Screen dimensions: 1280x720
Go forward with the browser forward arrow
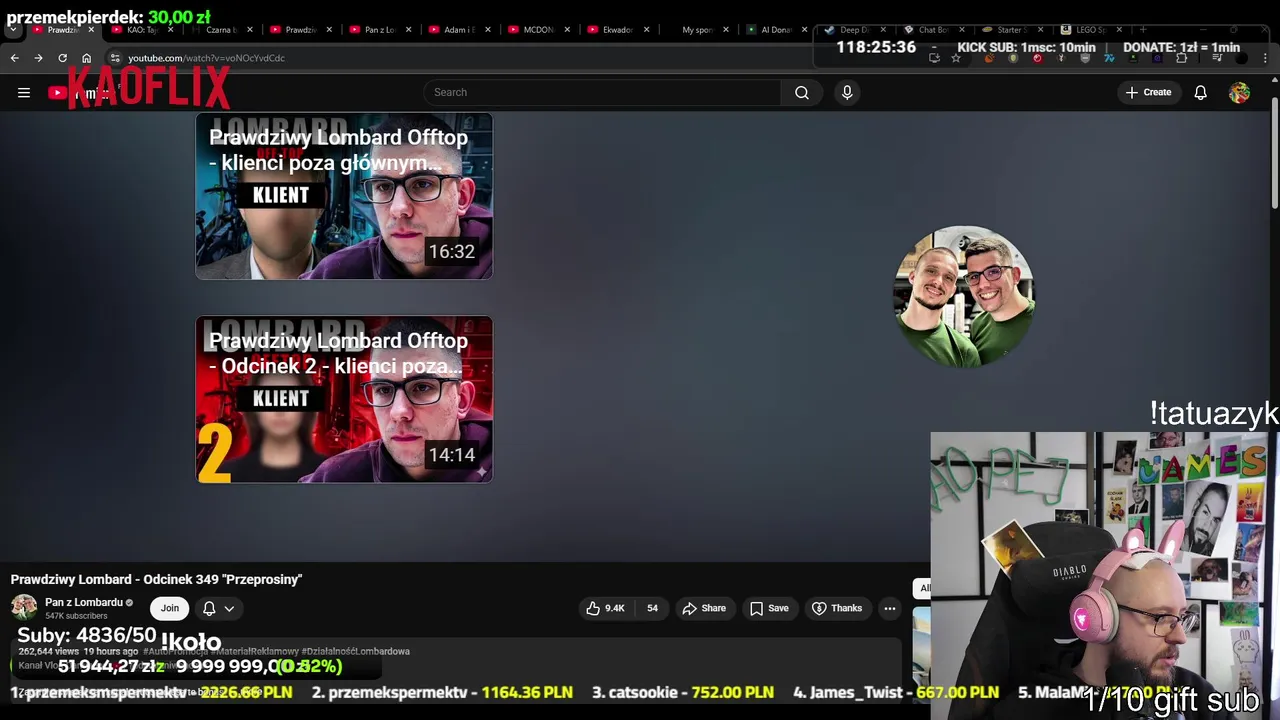tap(38, 58)
